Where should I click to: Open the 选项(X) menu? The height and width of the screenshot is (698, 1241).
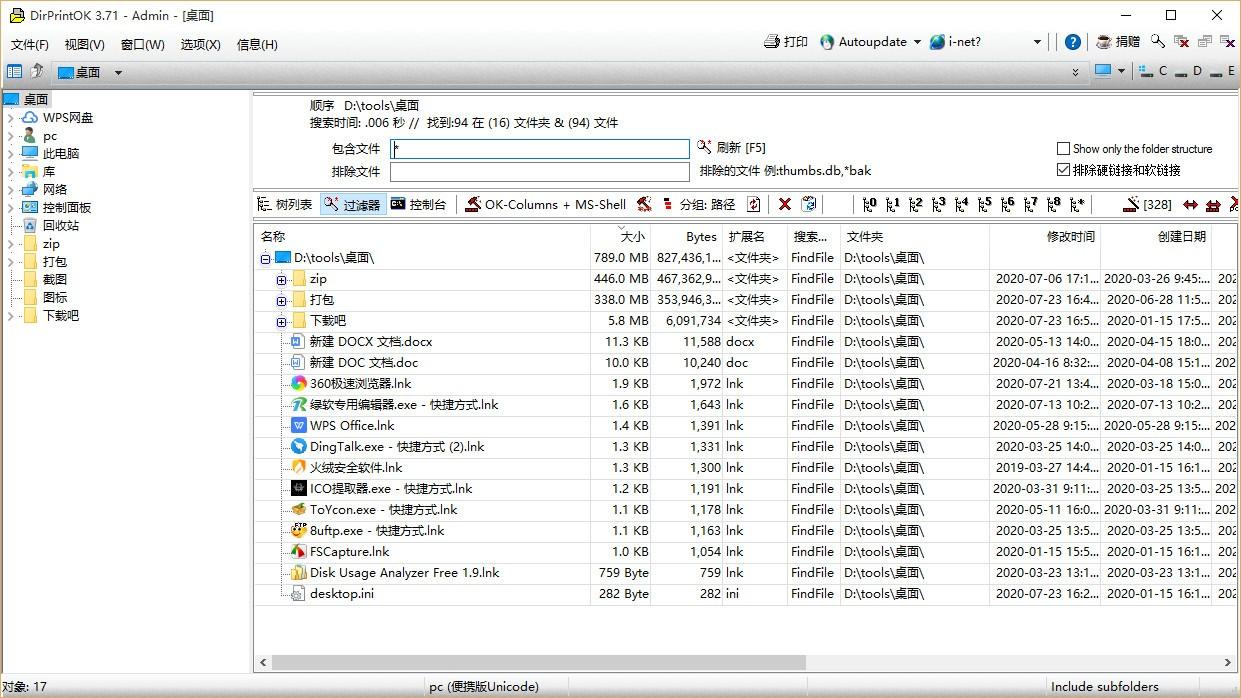point(201,44)
